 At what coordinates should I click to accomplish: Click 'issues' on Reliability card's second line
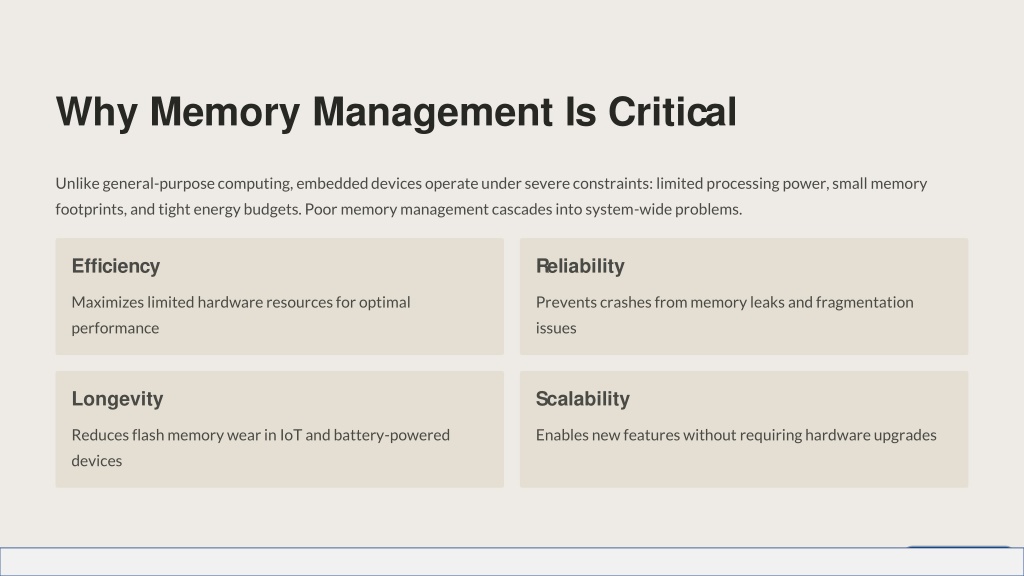click(556, 328)
